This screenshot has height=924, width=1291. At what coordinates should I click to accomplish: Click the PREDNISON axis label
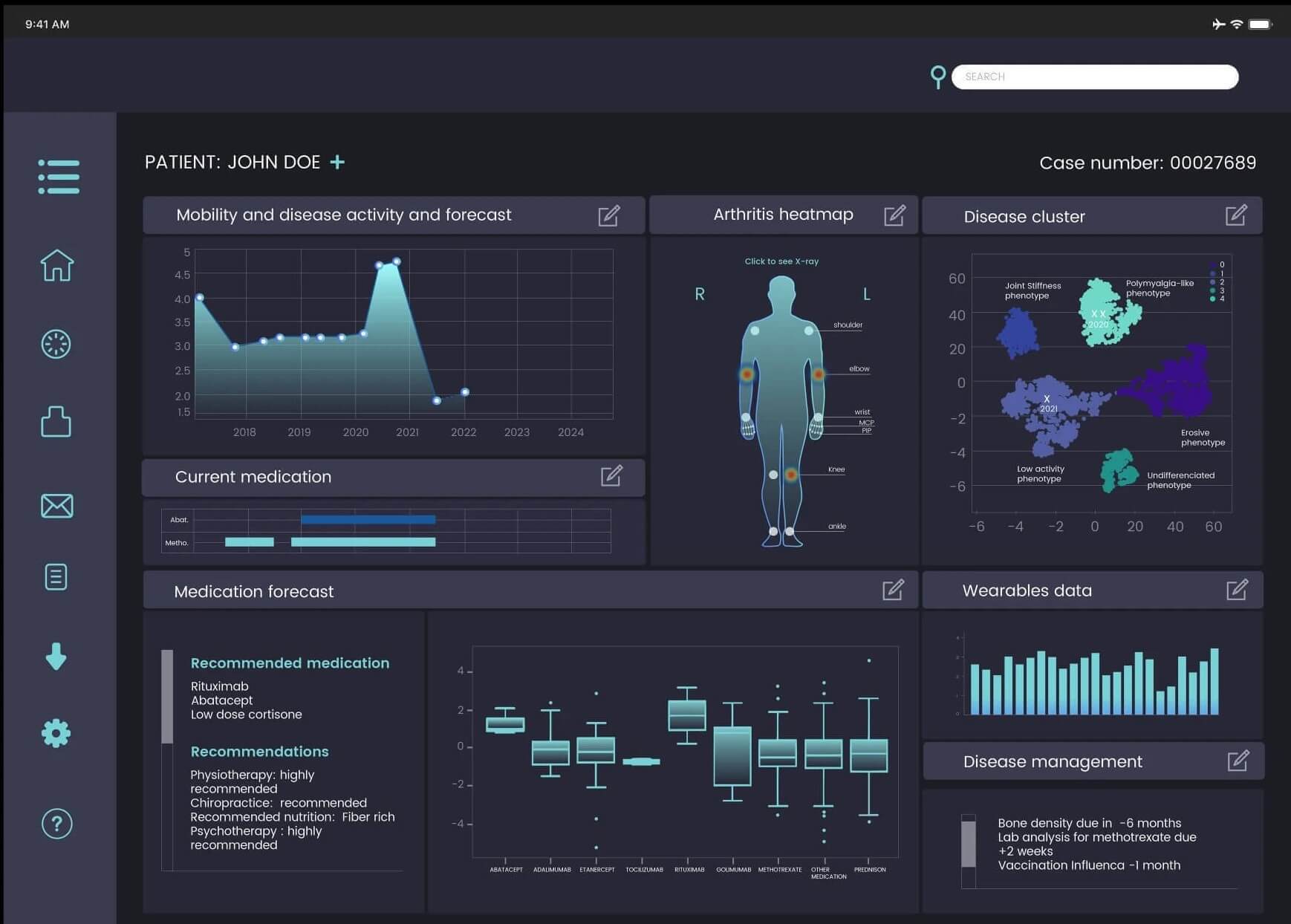click(x=870, y=870)
